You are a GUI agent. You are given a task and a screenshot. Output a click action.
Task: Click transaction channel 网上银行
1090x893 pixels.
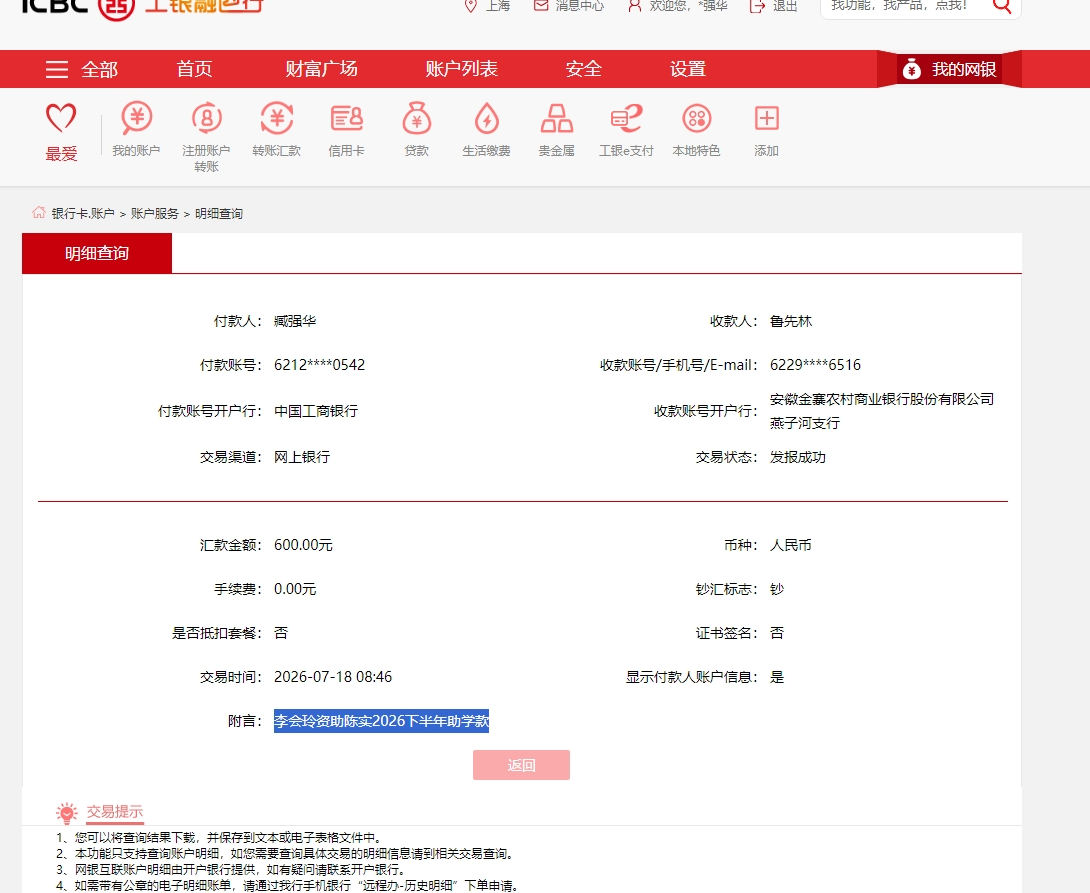pos(302,457)
